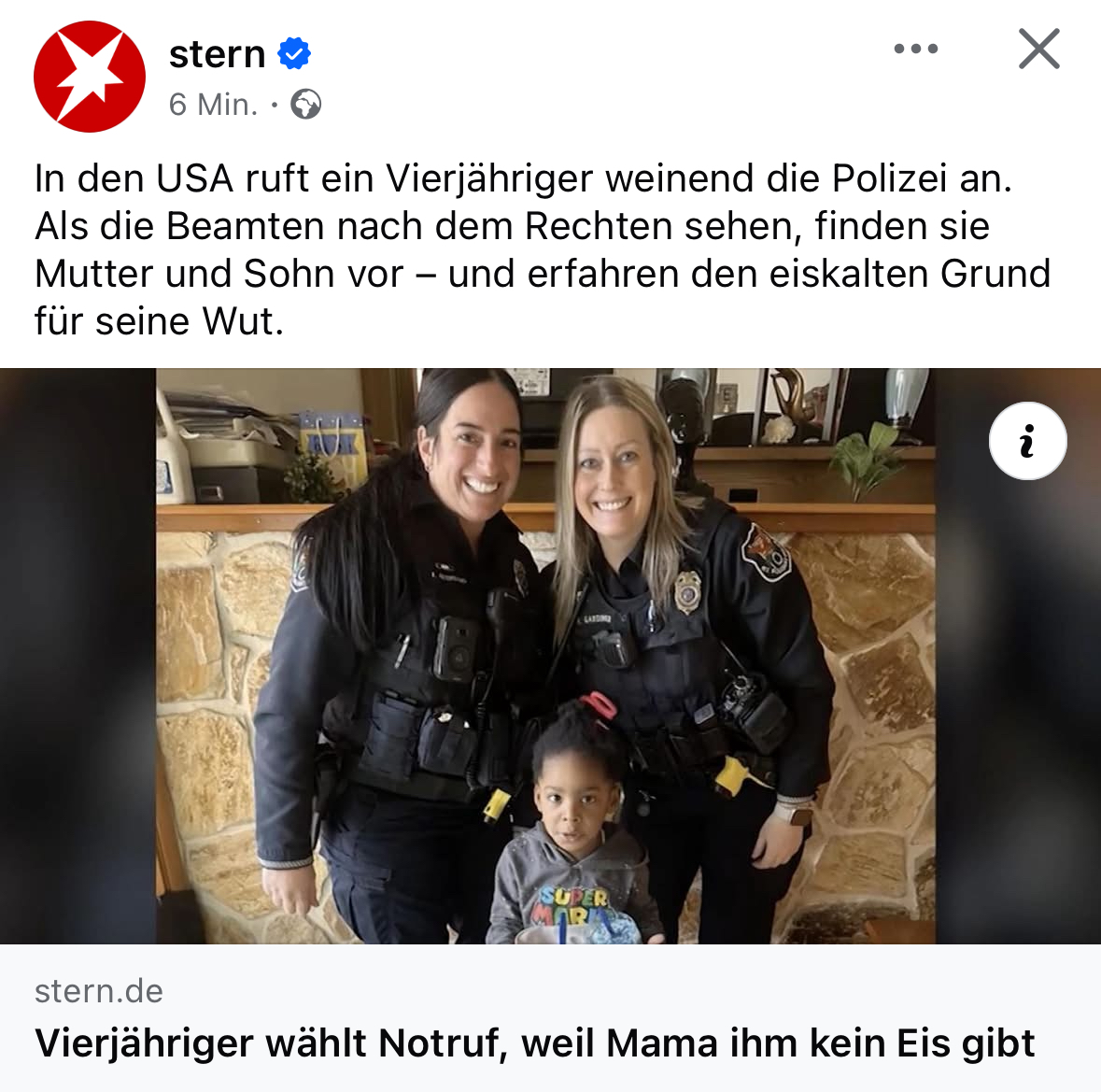
Task: Click the globe public-audience icon
Action: pyautogui.click(x=305, y=105)
